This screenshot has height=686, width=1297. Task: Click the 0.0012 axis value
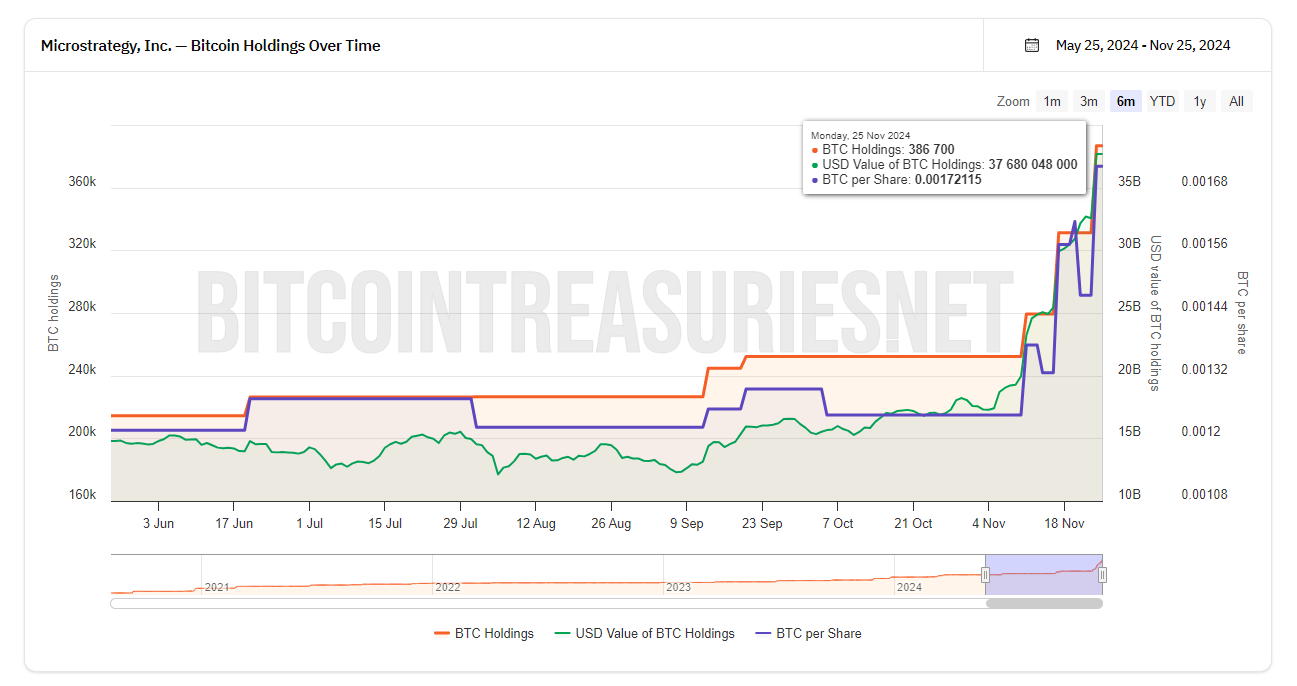(x=1201, y=432)
